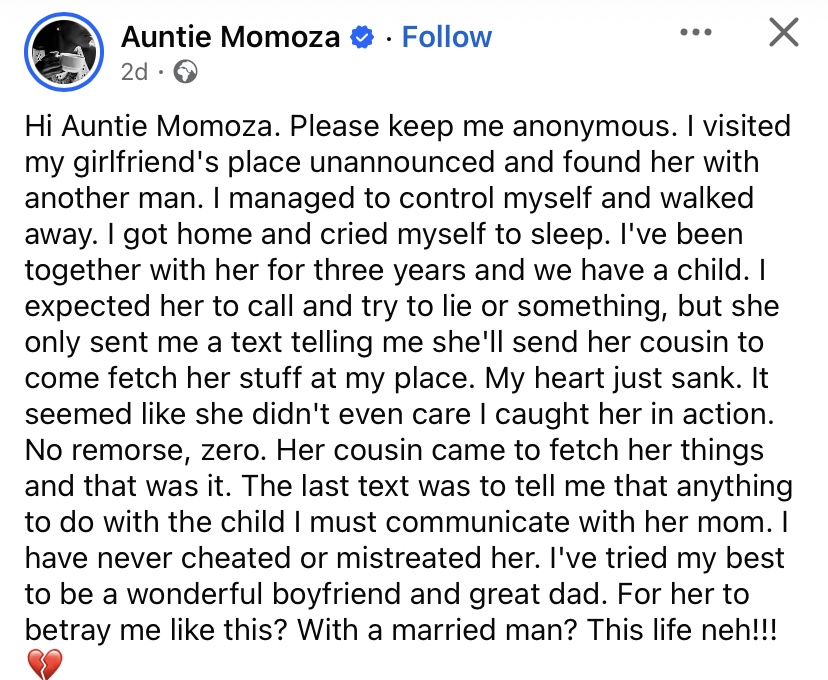
Task: Open the '2d' post timestamp
Action: pos(135,72)
